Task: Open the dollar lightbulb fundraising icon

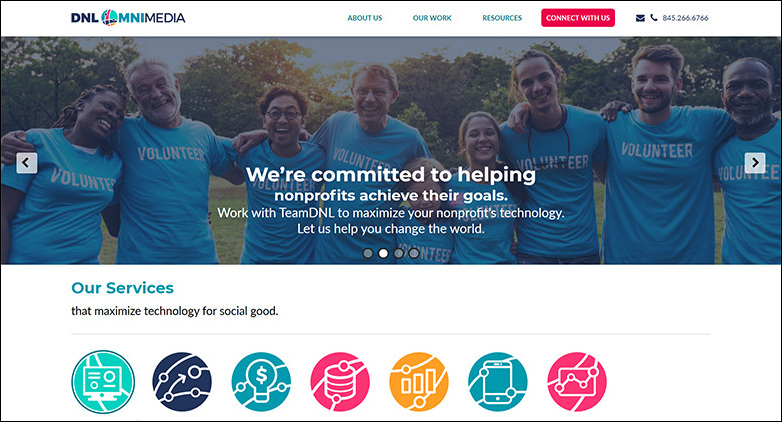Action: [261, 382]
